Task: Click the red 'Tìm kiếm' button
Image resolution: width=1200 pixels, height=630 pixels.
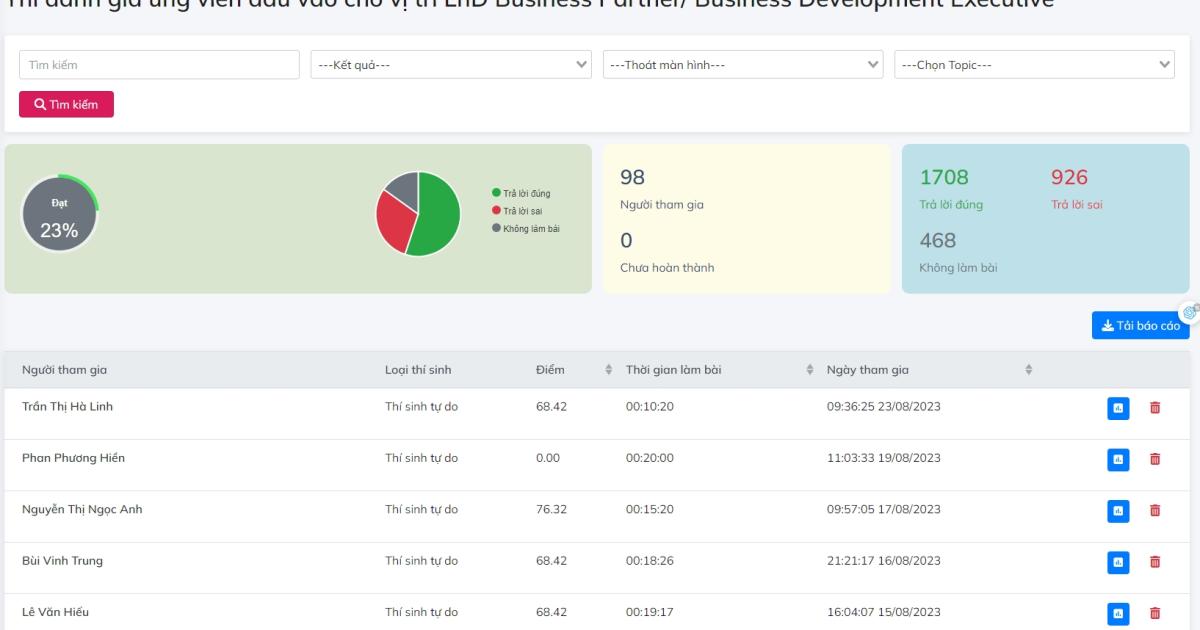Action: [x=67, y=104]
